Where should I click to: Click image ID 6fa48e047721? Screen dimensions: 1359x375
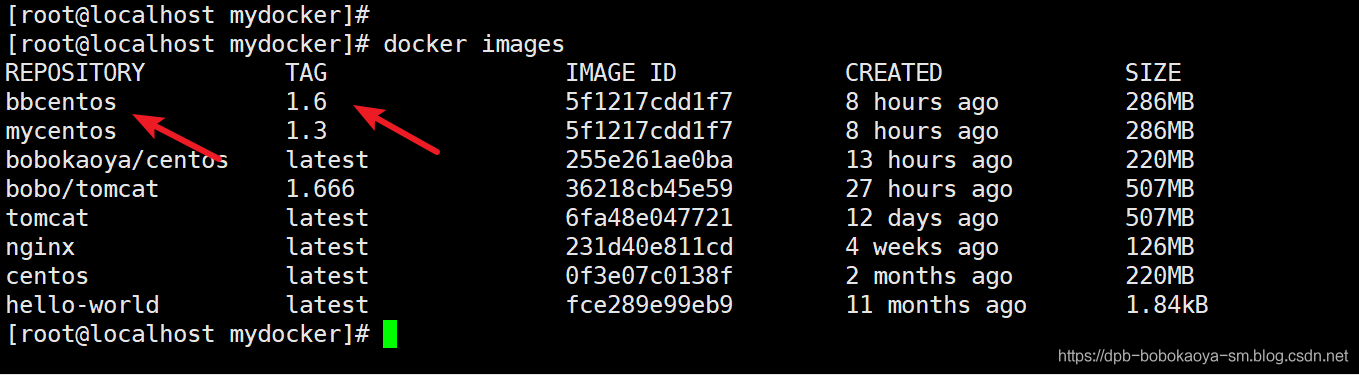point(649,218)
